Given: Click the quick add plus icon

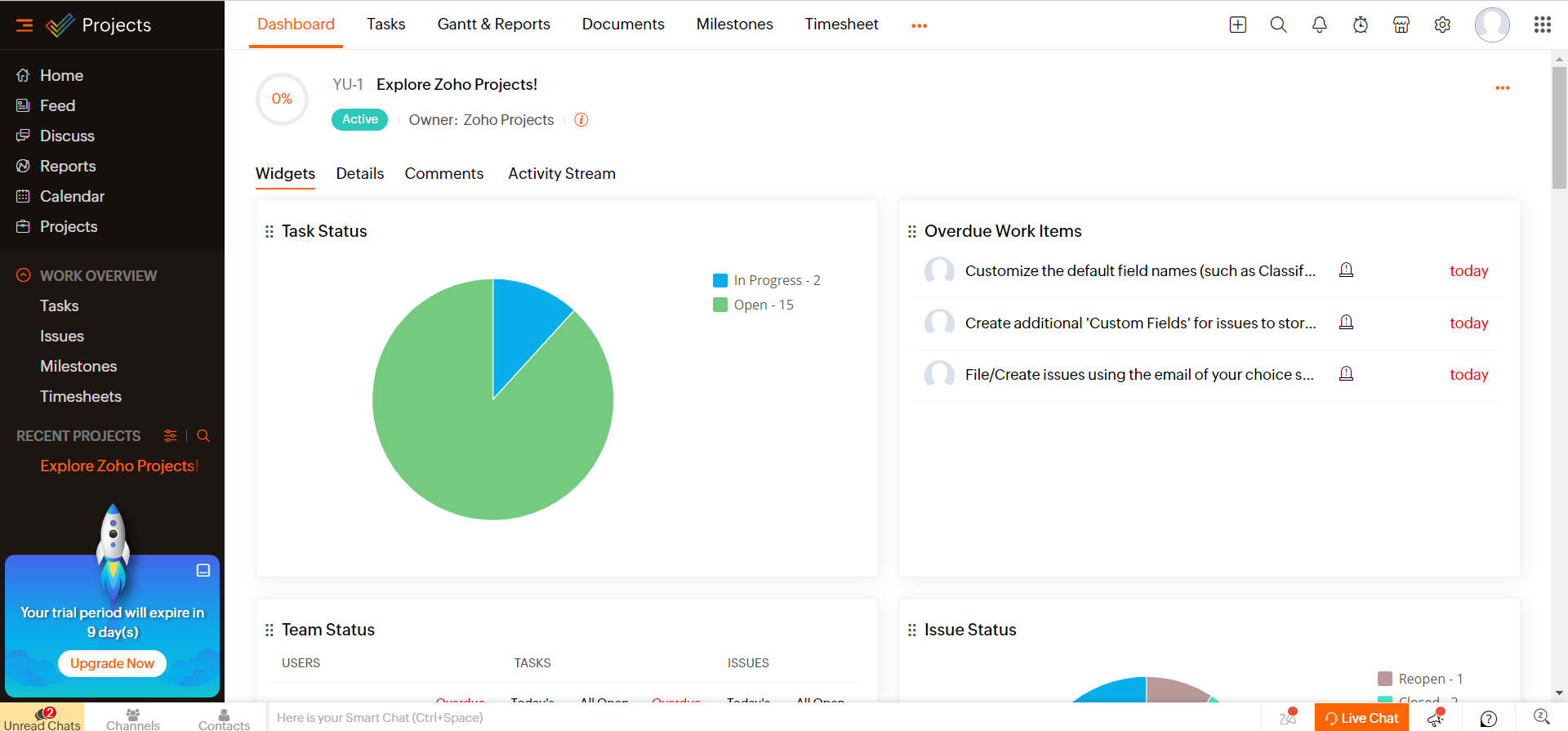Looking at the screenshot, I should 1237,25.
